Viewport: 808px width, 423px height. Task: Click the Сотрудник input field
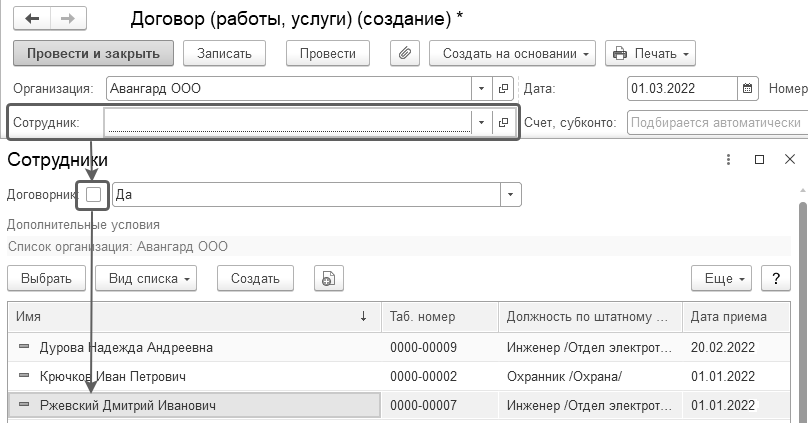pos(287,122)
